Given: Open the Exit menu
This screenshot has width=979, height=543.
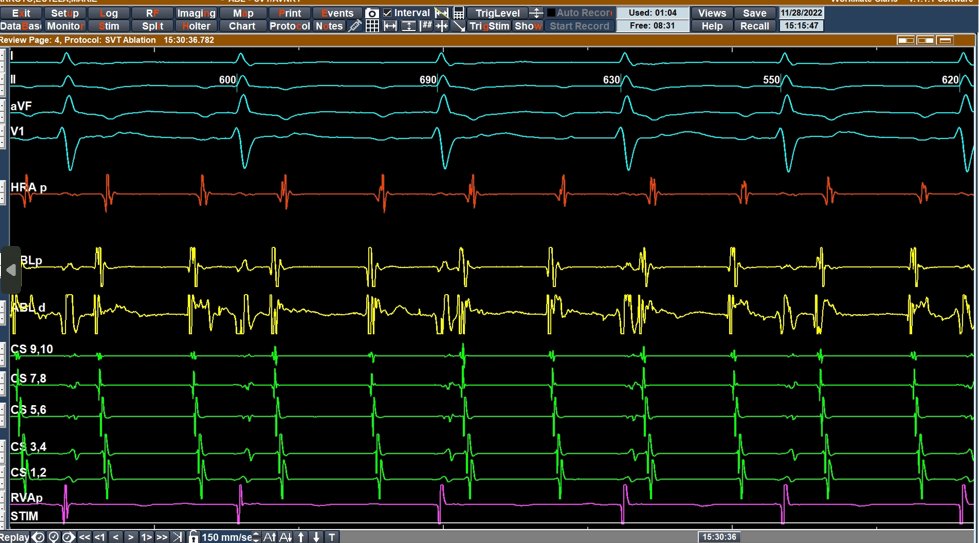Looking at the screenshot, I should coord(21,13).
